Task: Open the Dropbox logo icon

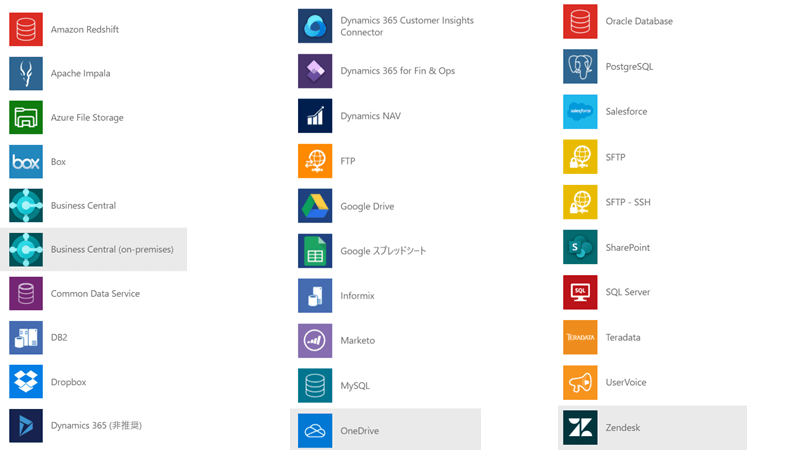Action: (x=26, y=381)
